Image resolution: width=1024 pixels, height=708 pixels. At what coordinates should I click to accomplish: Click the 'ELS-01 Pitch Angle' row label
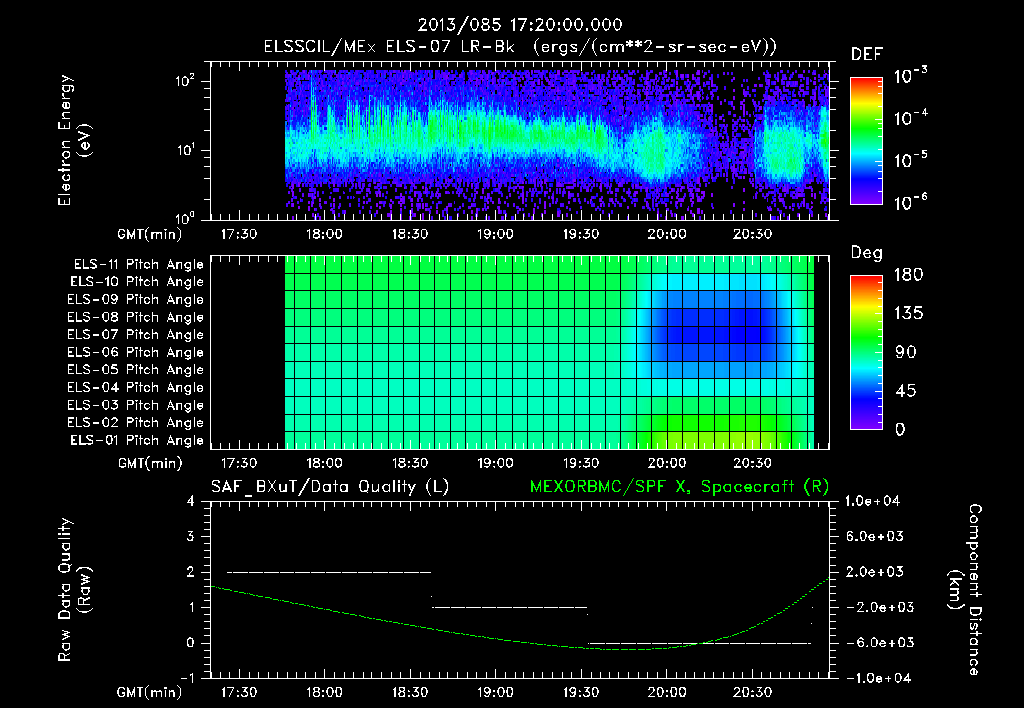(x=137, y=441)
